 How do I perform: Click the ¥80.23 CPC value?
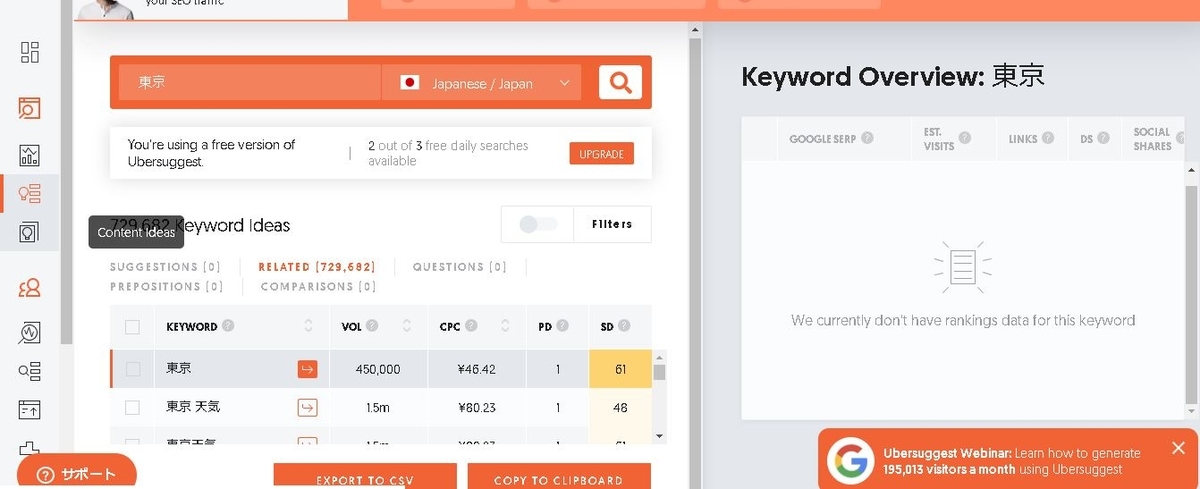pyautogui.click(x=477, y=407)
